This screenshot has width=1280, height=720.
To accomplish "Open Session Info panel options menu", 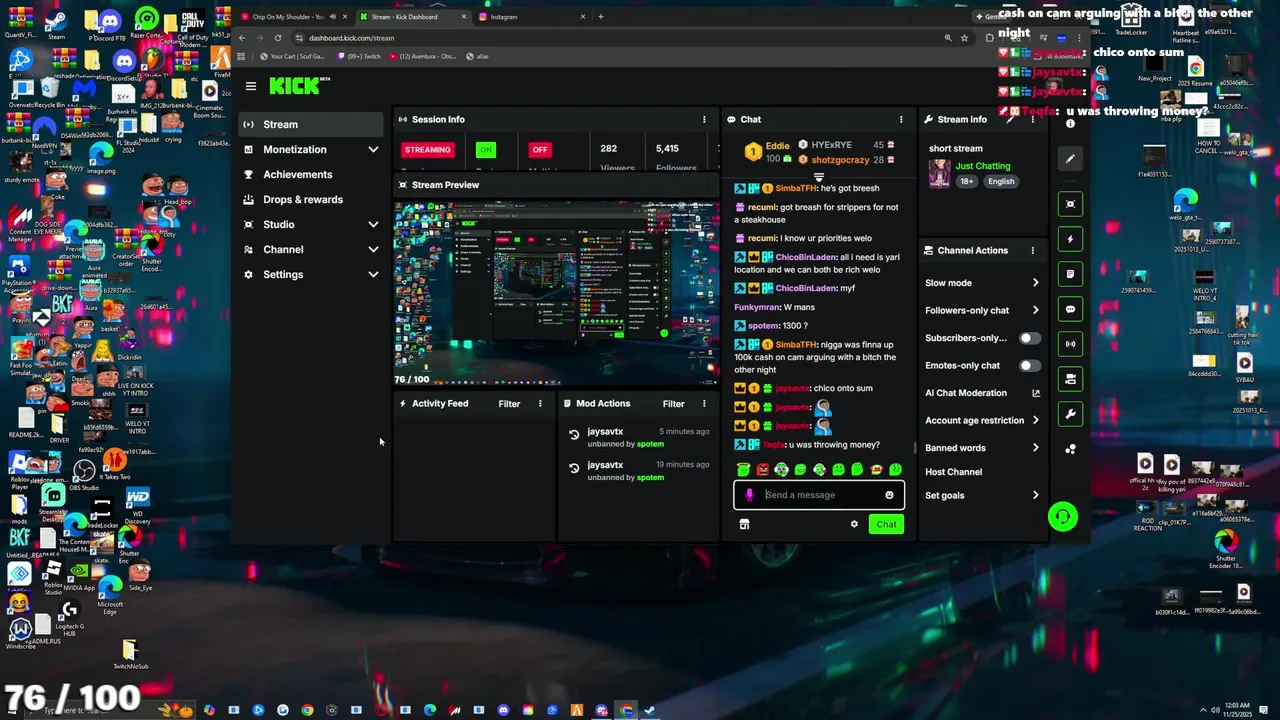I will (x=704, y=119).
